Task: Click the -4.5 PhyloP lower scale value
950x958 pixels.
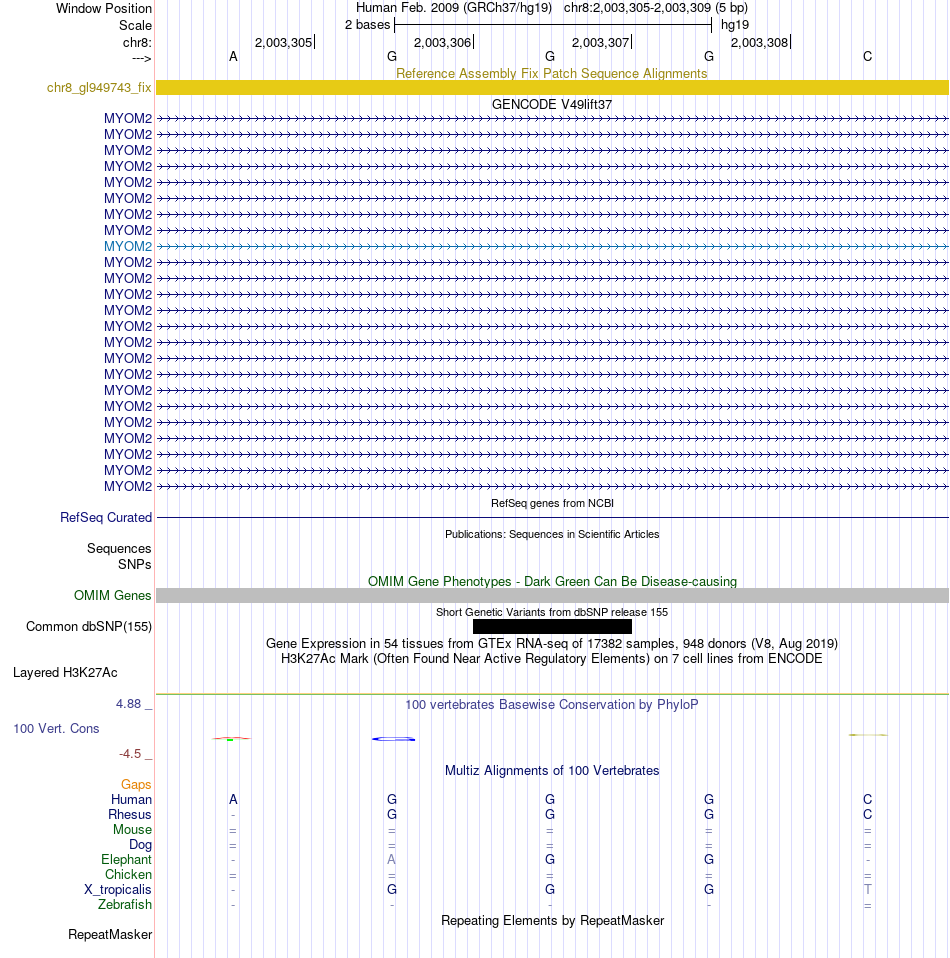Action: pos(130,755)
